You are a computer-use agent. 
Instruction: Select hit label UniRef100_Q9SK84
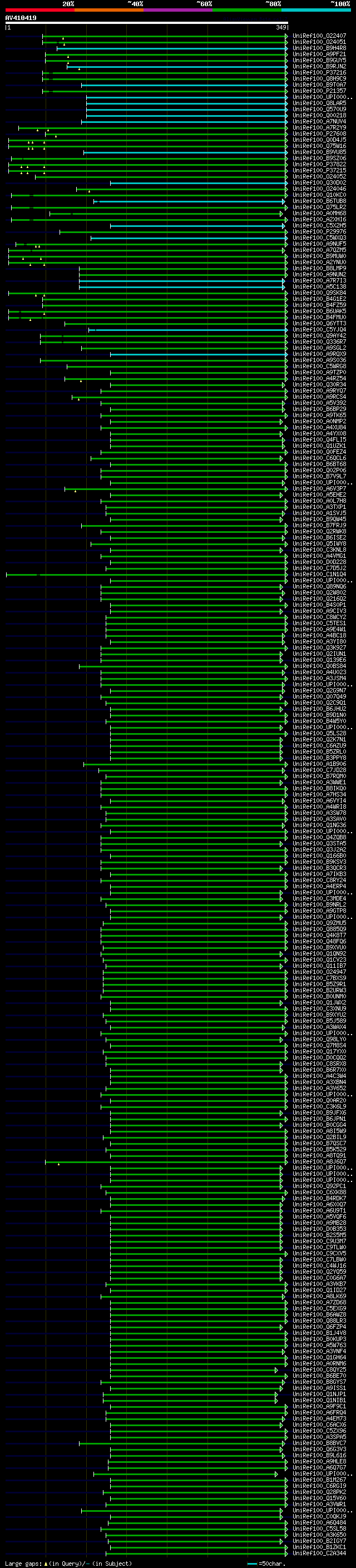click(319, 293)
